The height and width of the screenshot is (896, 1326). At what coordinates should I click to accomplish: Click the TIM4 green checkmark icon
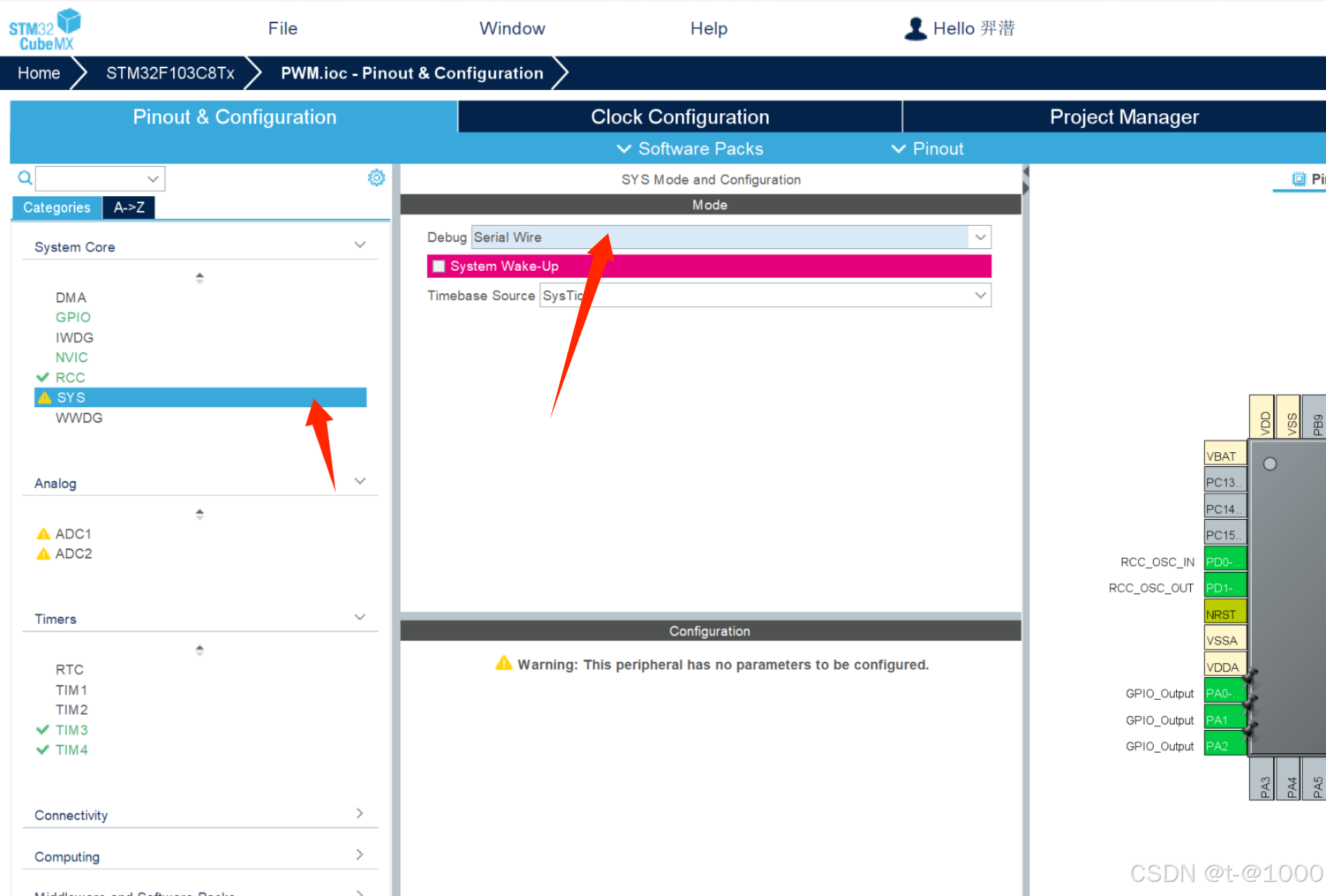(x=43, y=750)
